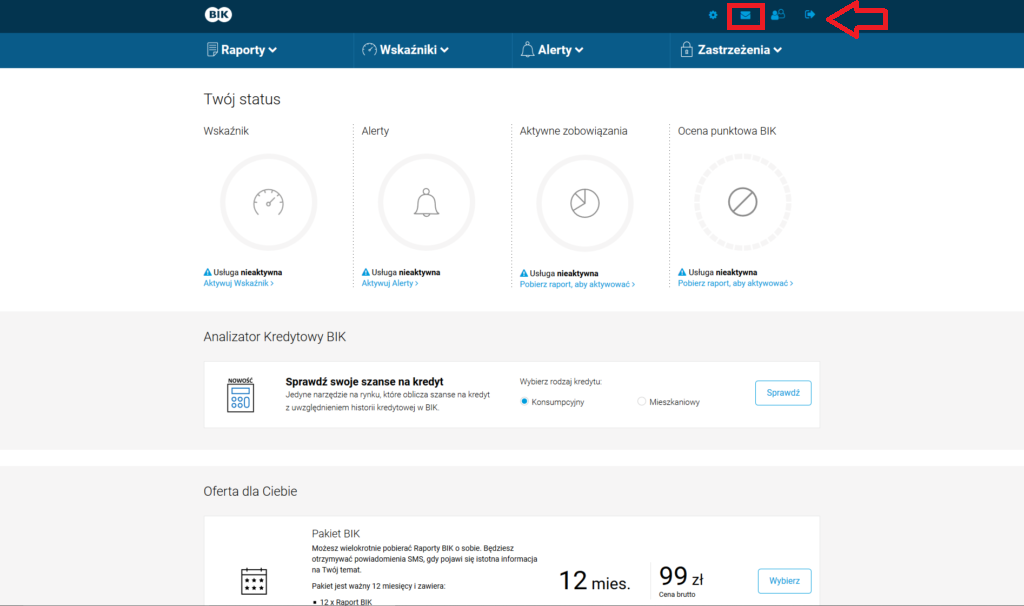Open the Zastrzeżenia menu
This screenshot has height=606, width=1024.
tap(731, 50)
